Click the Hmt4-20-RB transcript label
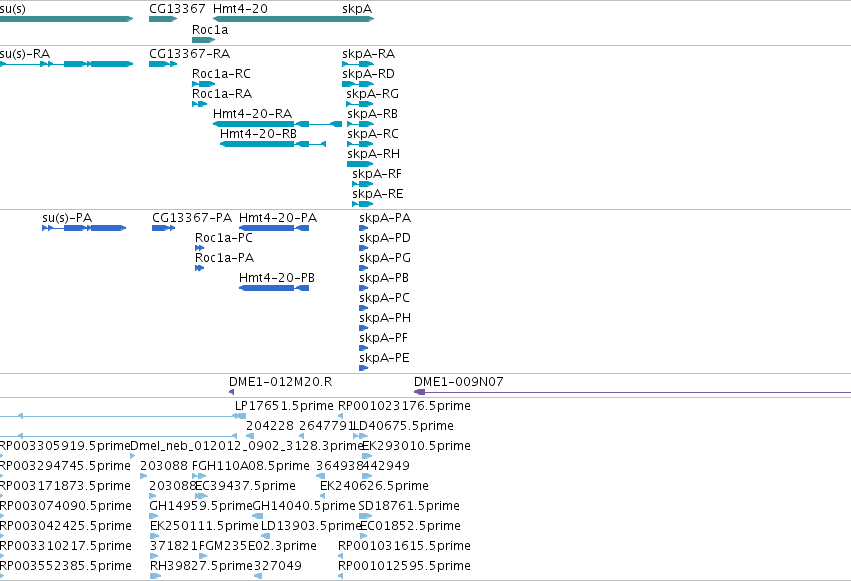The image size is (851, 581). click(258, 134)
